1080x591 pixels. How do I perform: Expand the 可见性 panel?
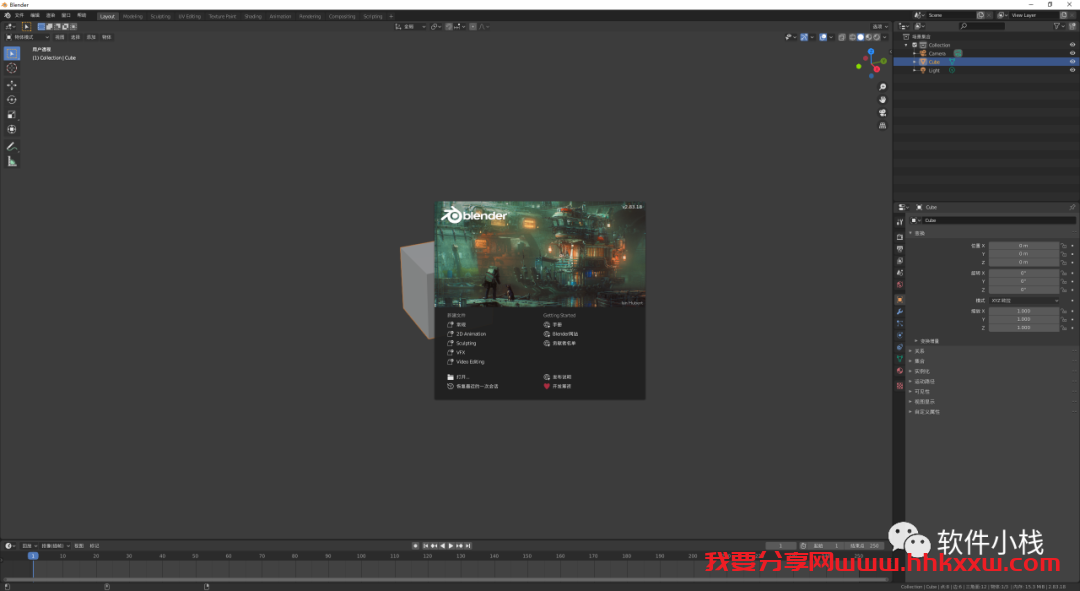coord(911,391)
